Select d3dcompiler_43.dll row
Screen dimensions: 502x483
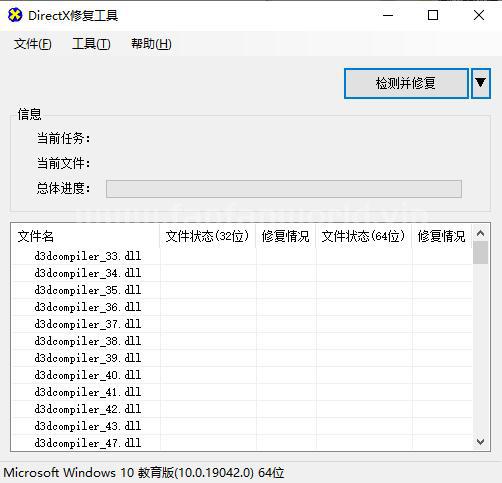tap(242, 426)
